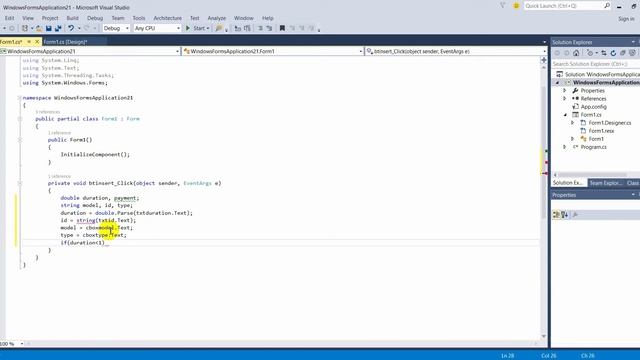This screenshot has width=640, height=360.
Task: Click the Collapse All icon in Solution Explorer
Action: 622,53
